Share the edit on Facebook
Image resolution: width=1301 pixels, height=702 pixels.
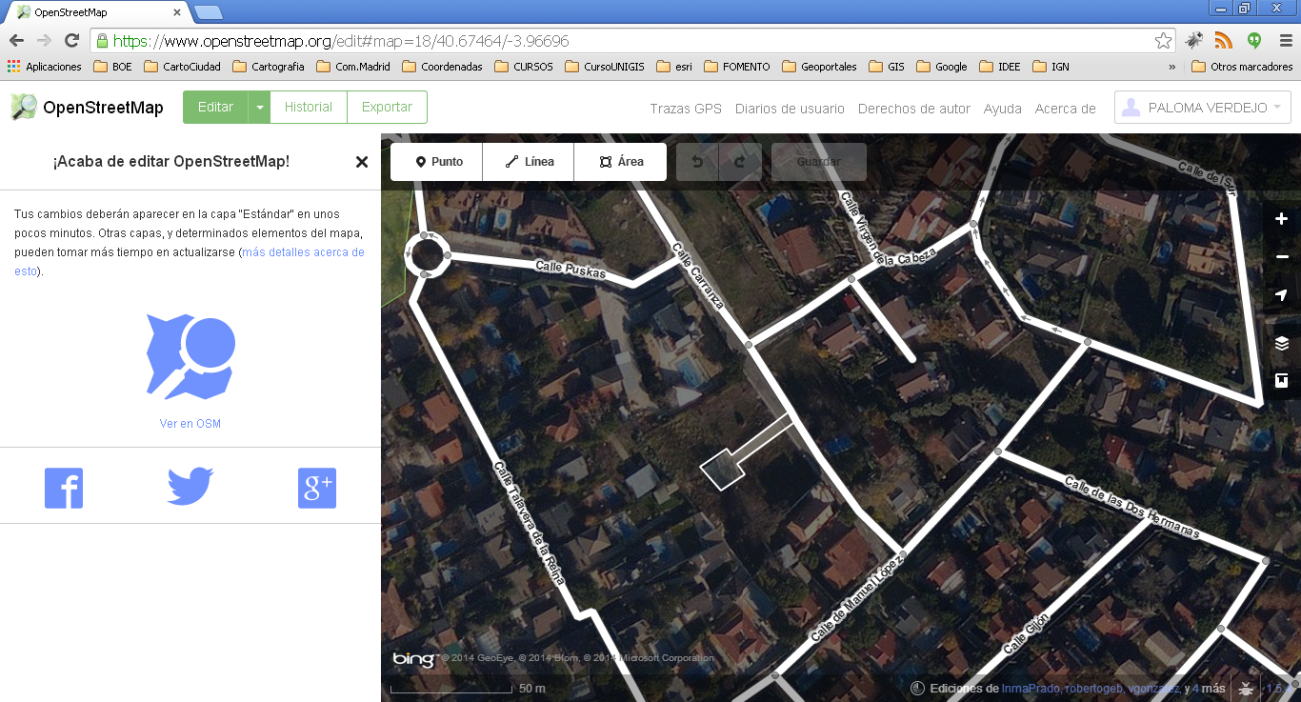(63, 487)
